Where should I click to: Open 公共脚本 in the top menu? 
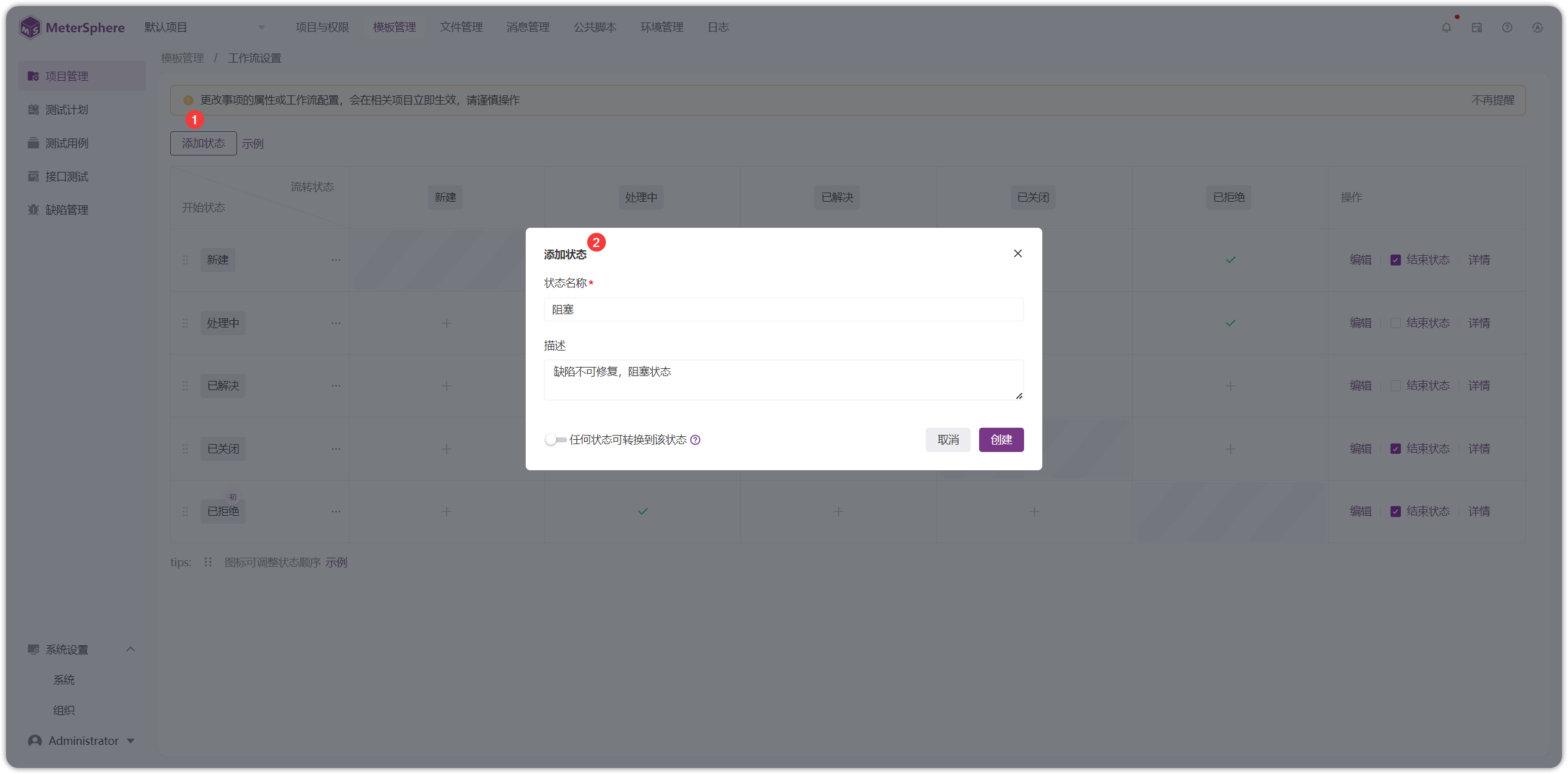pos(596,27)
